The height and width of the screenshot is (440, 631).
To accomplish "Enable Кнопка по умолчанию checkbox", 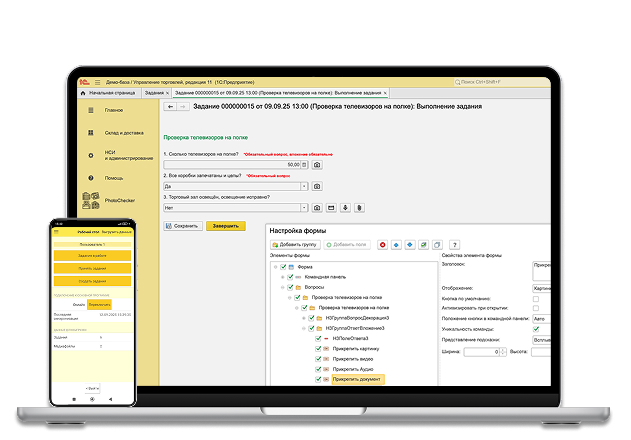I will click(536, 297).
